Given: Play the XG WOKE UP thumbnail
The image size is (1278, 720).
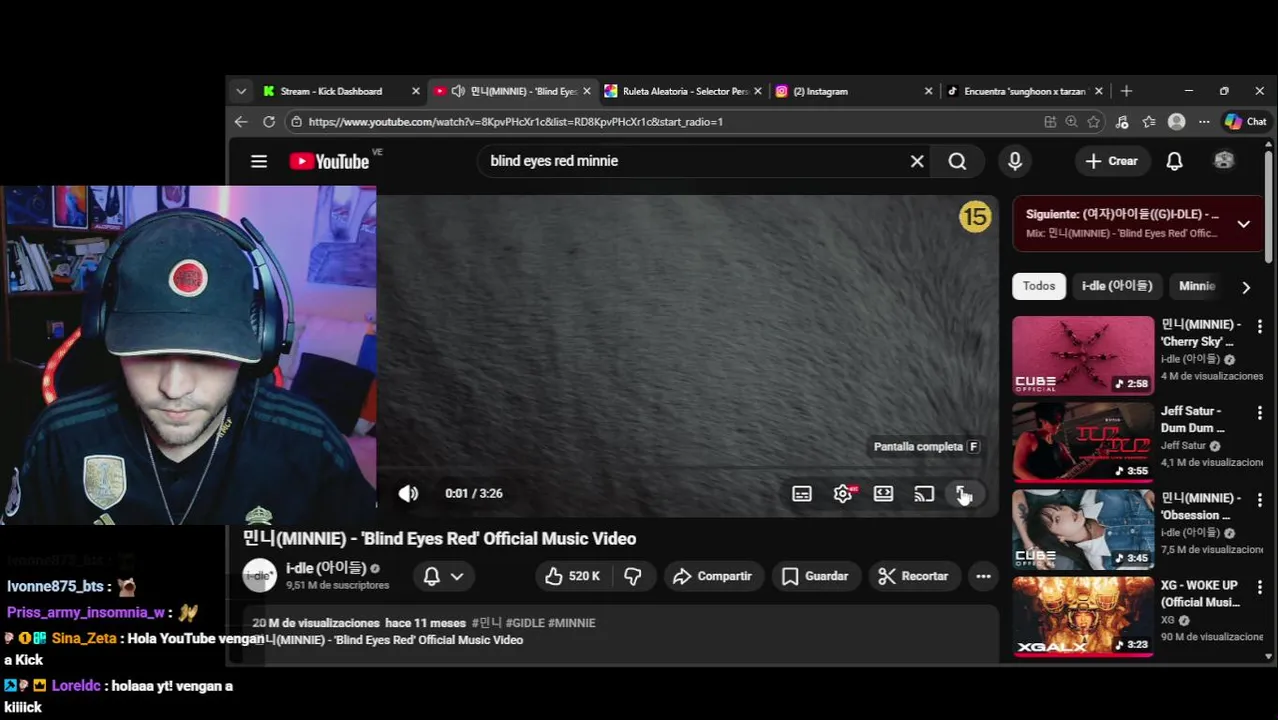Looking at the screenshot, I should 1083,616.
